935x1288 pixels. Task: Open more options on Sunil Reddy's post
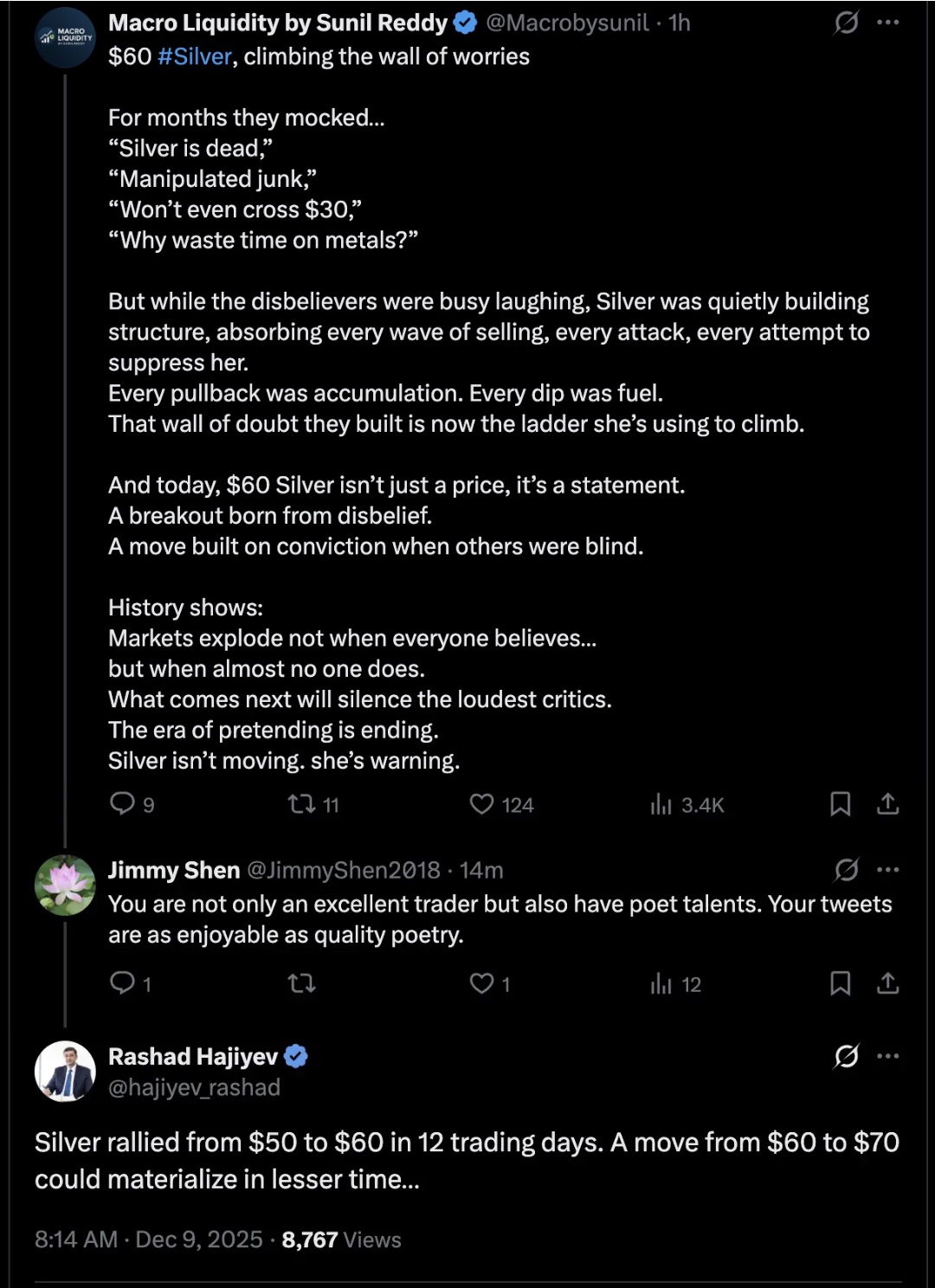click(887, 23)
